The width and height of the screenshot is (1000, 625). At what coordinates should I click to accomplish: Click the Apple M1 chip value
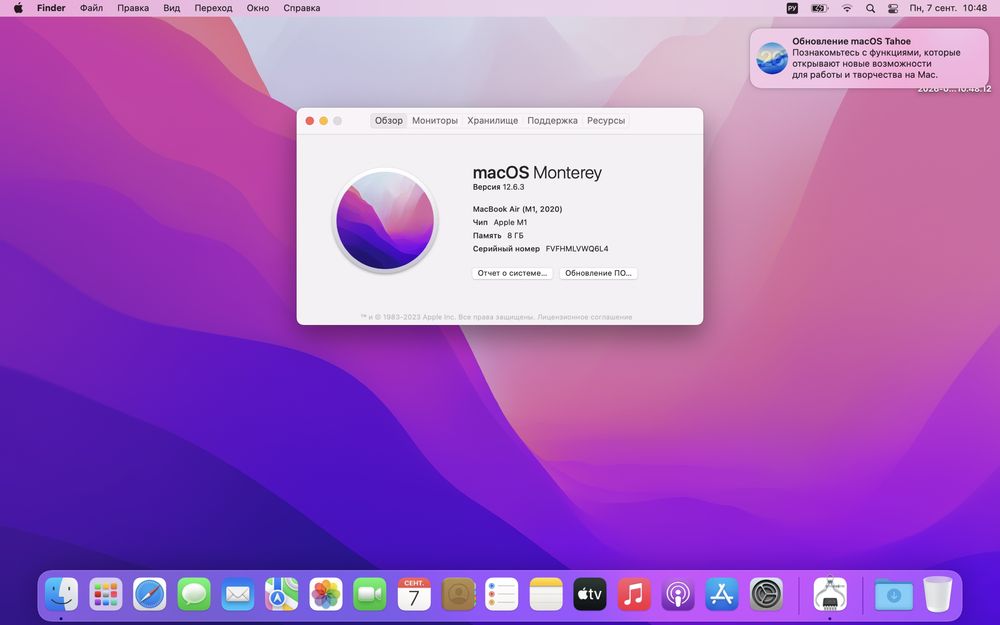pyautogui.click(x=510, y=223)
